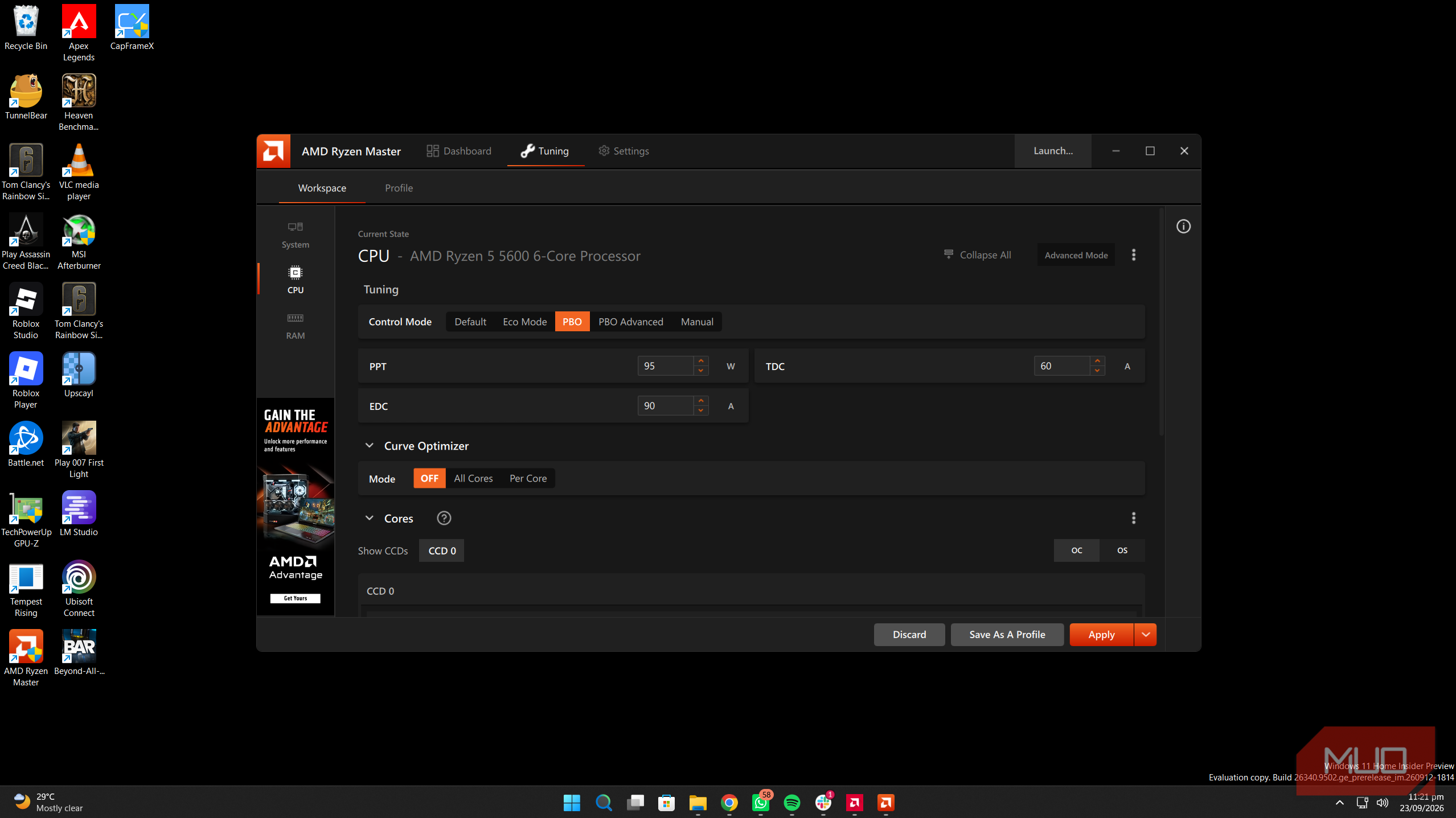Screen dimensions: 1456x818
Task: Click the Apply button
Action: click(1101, 635)
